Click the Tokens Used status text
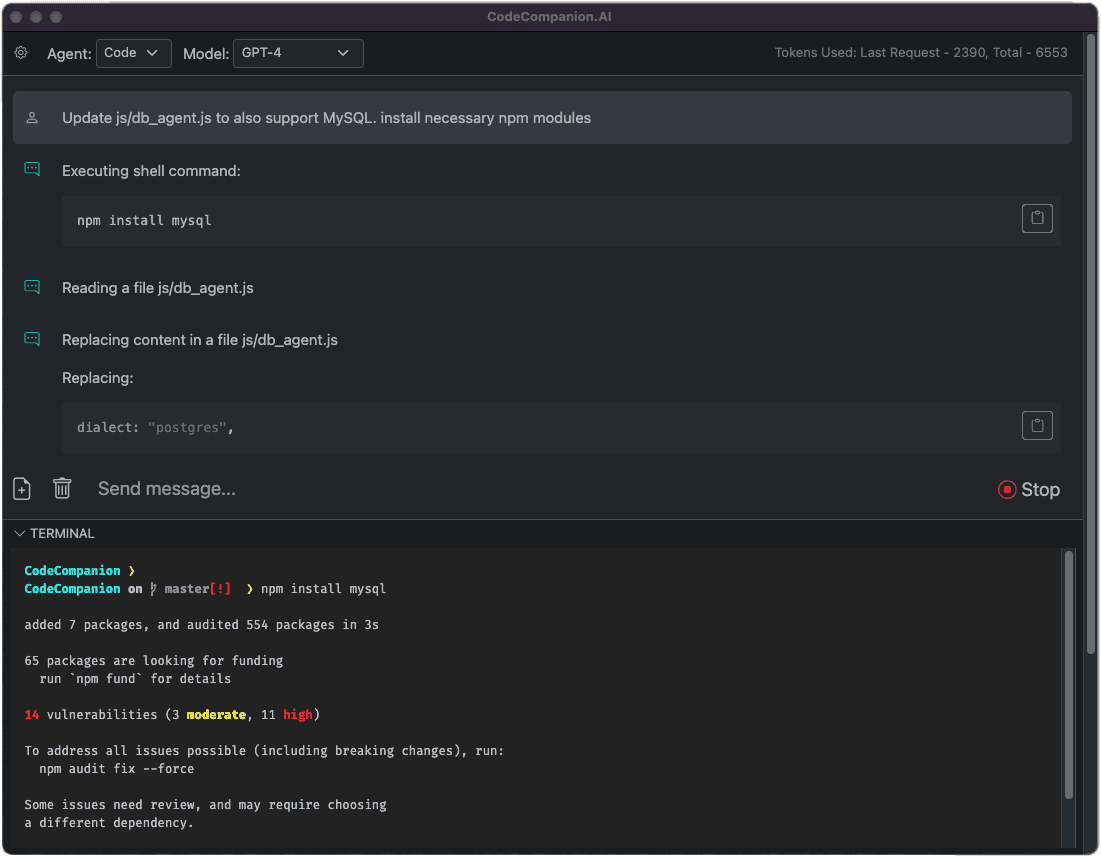Image resolution: width=1101 pixels, height=857 pixels. [x=920, y=53]
